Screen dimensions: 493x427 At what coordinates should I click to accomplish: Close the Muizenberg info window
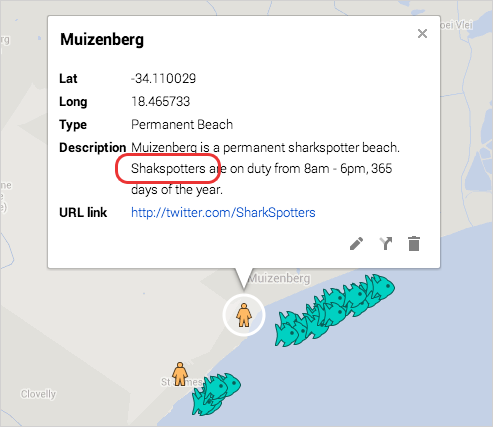(422, 33)
